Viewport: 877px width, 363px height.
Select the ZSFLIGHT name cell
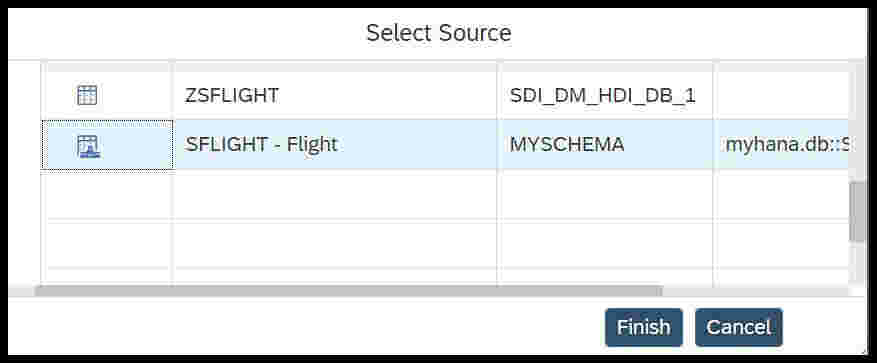point(335,96)
